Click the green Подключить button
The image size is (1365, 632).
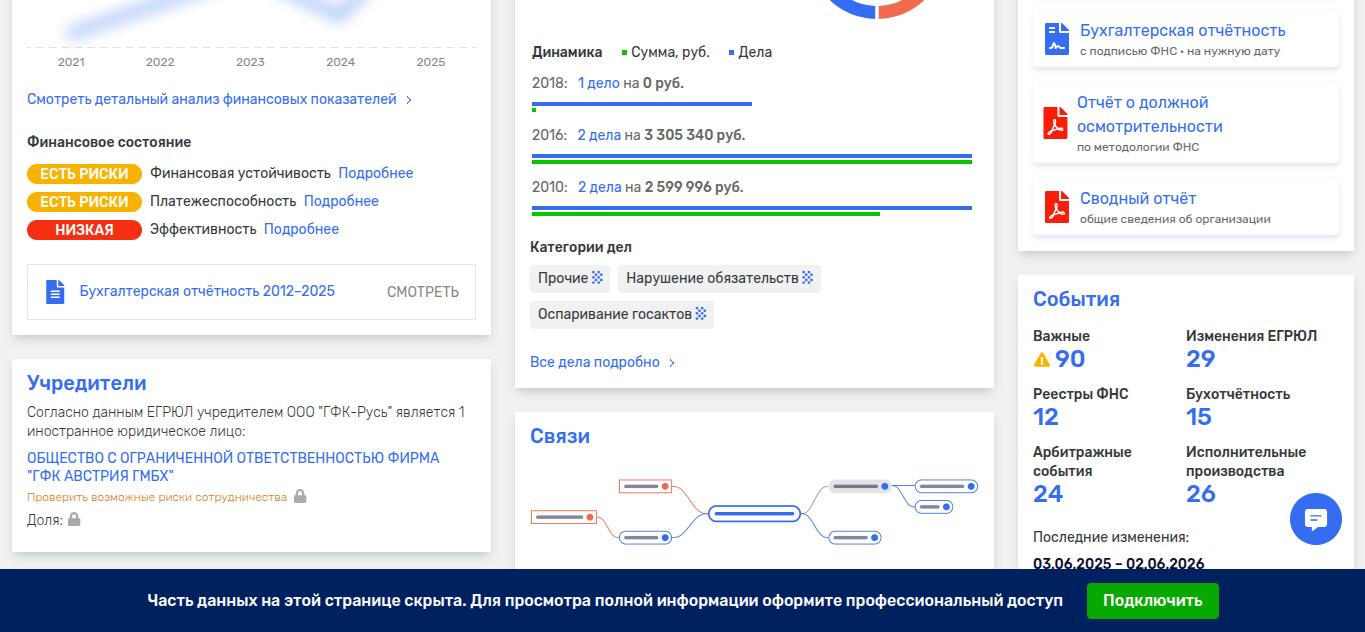pos(1153,601)
